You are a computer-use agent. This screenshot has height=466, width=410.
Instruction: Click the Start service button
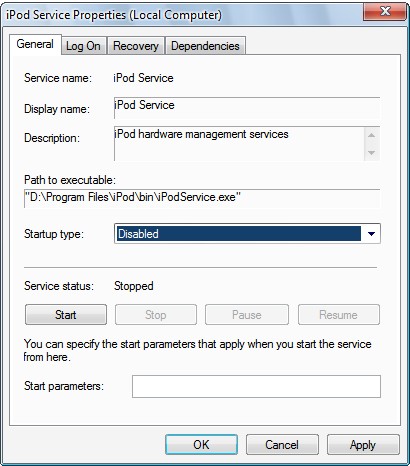point(66,315)
